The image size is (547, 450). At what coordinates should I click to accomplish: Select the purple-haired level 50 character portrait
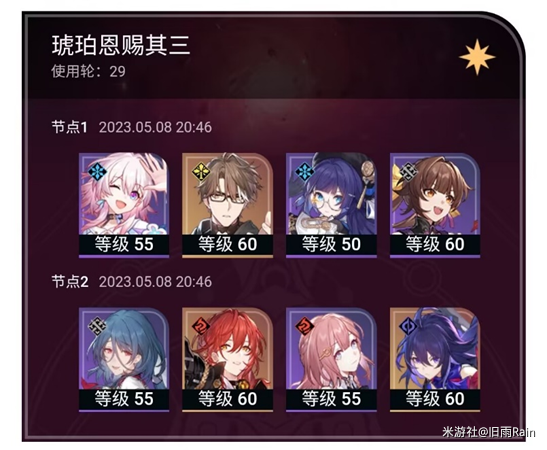331,205
